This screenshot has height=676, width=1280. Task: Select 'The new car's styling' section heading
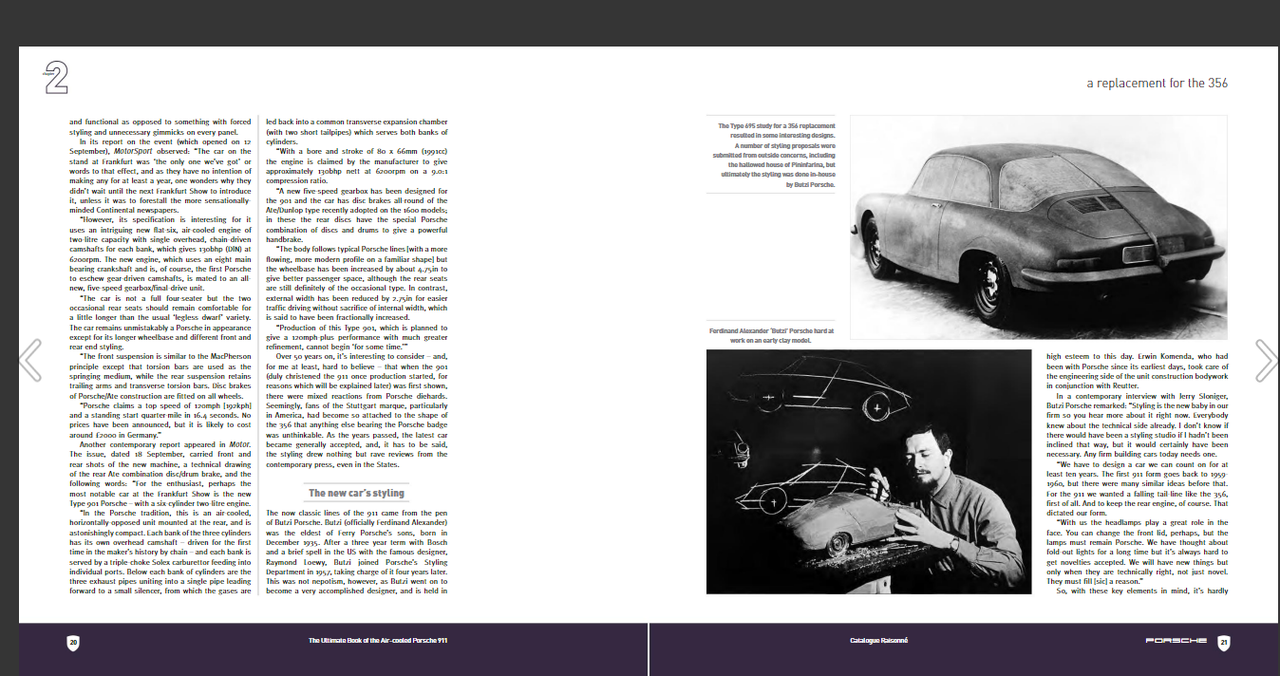(355, 492)
